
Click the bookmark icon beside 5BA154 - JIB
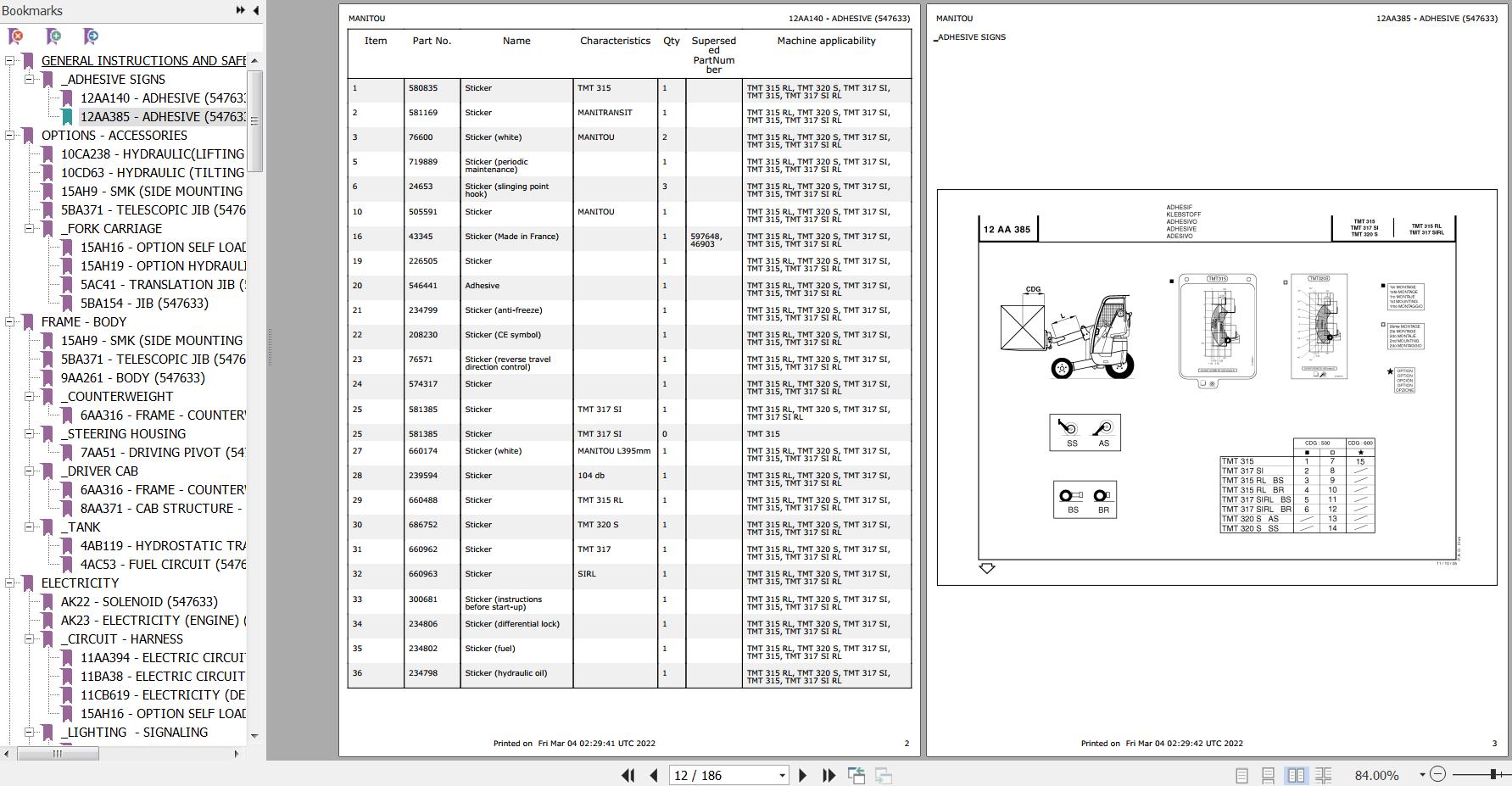point(67,304)
